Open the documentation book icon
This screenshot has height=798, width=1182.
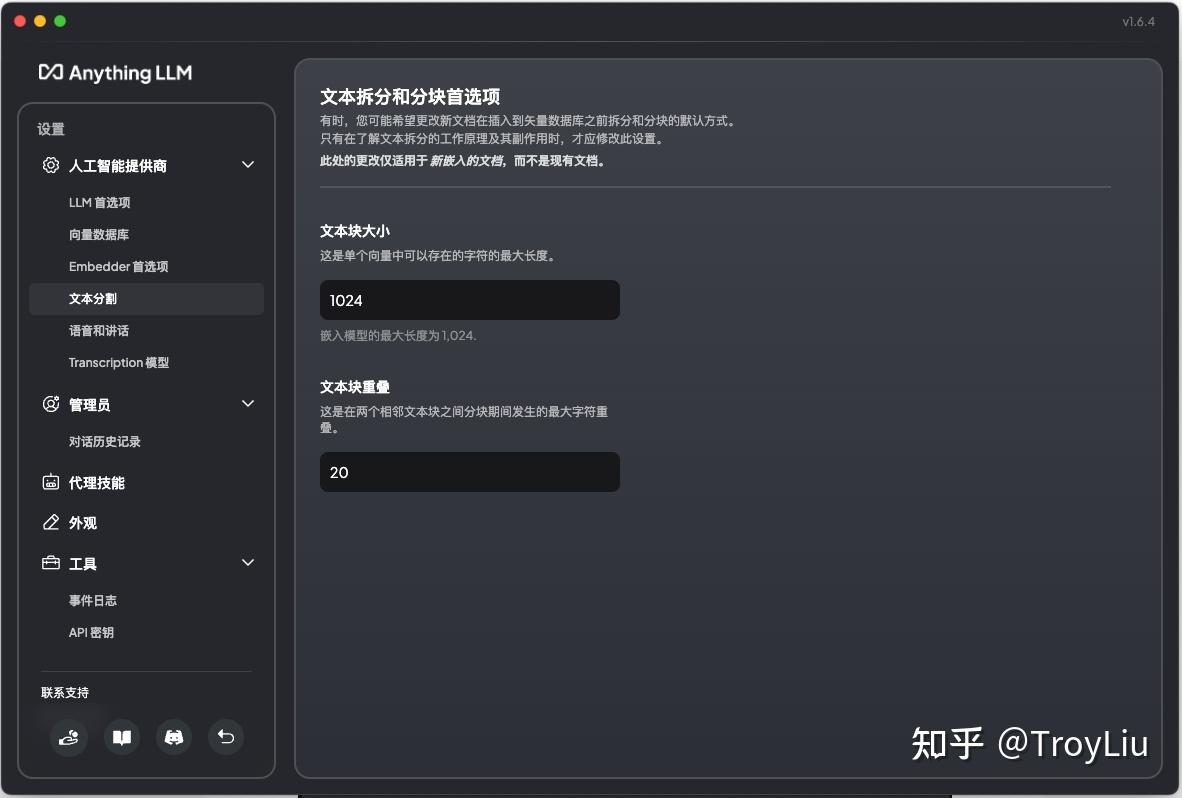pos(121,737)
